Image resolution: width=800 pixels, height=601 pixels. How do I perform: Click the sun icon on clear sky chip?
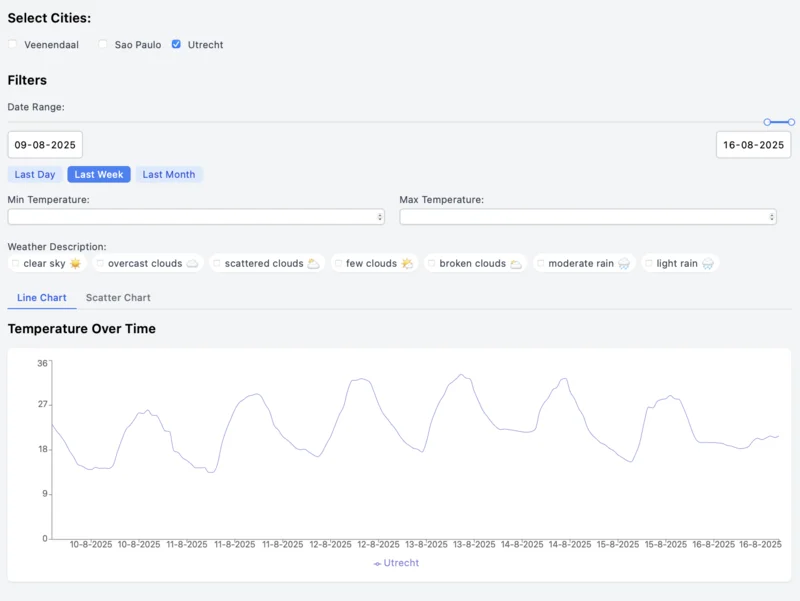pos(75,264)
